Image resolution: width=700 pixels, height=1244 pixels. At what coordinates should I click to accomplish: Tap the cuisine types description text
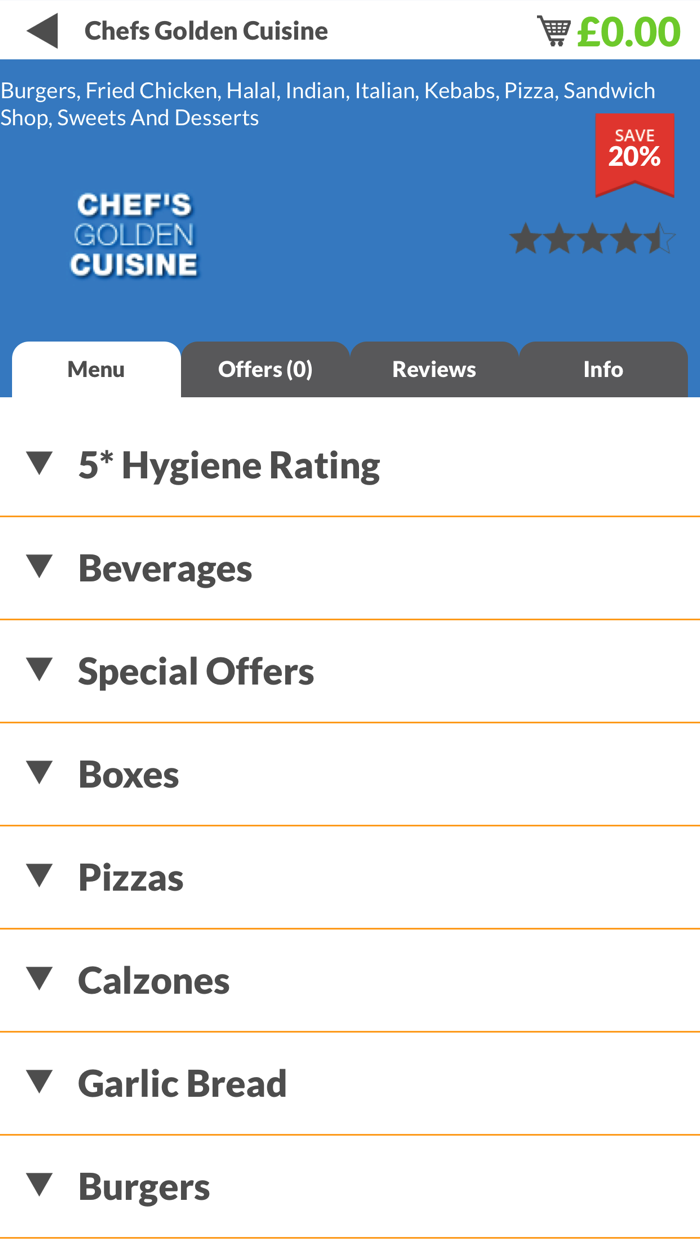point(328,104)
